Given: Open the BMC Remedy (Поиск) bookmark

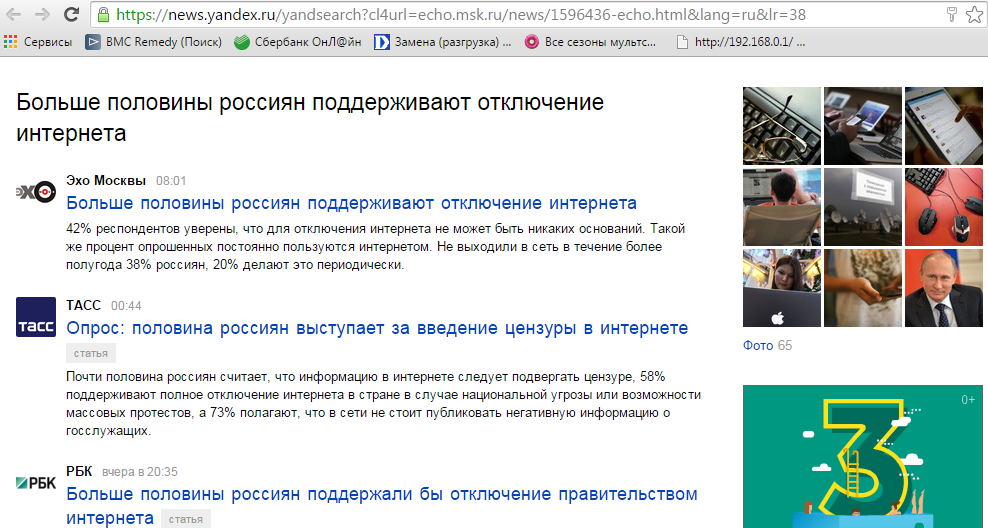Looking at the screenshot, I should tap(153, 42).
